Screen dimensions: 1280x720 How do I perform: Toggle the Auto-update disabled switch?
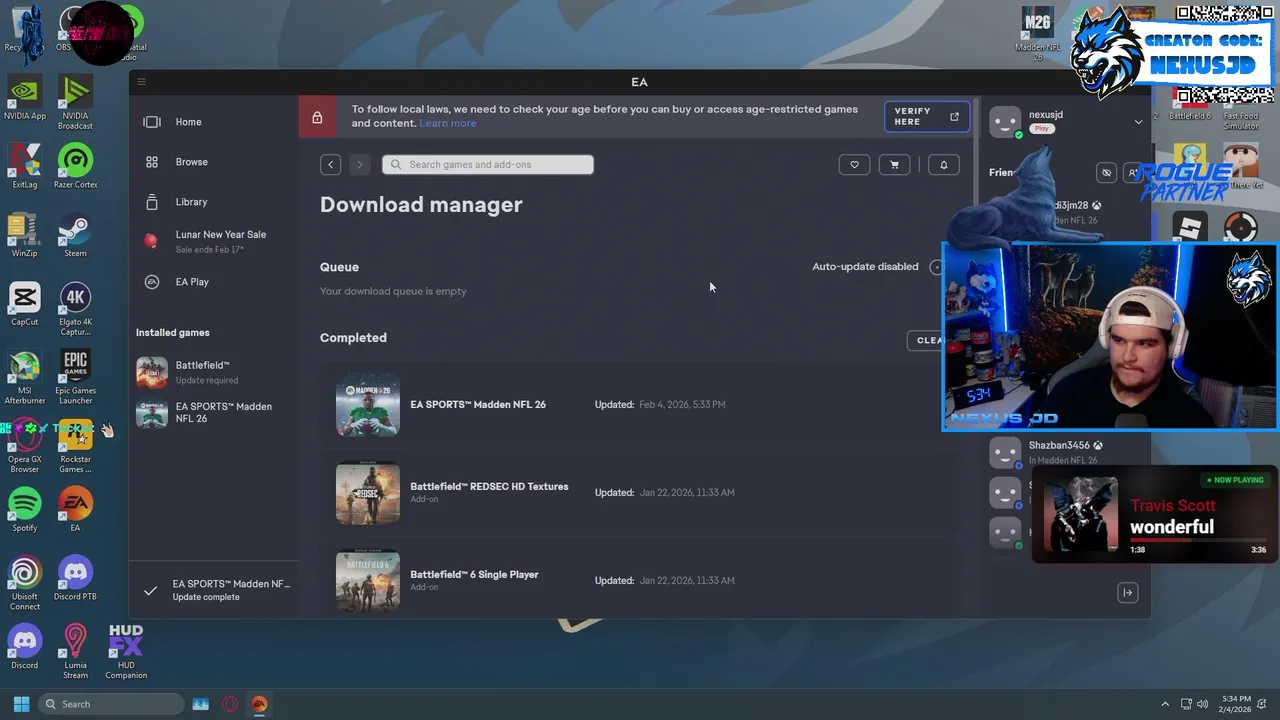[936, 267]
